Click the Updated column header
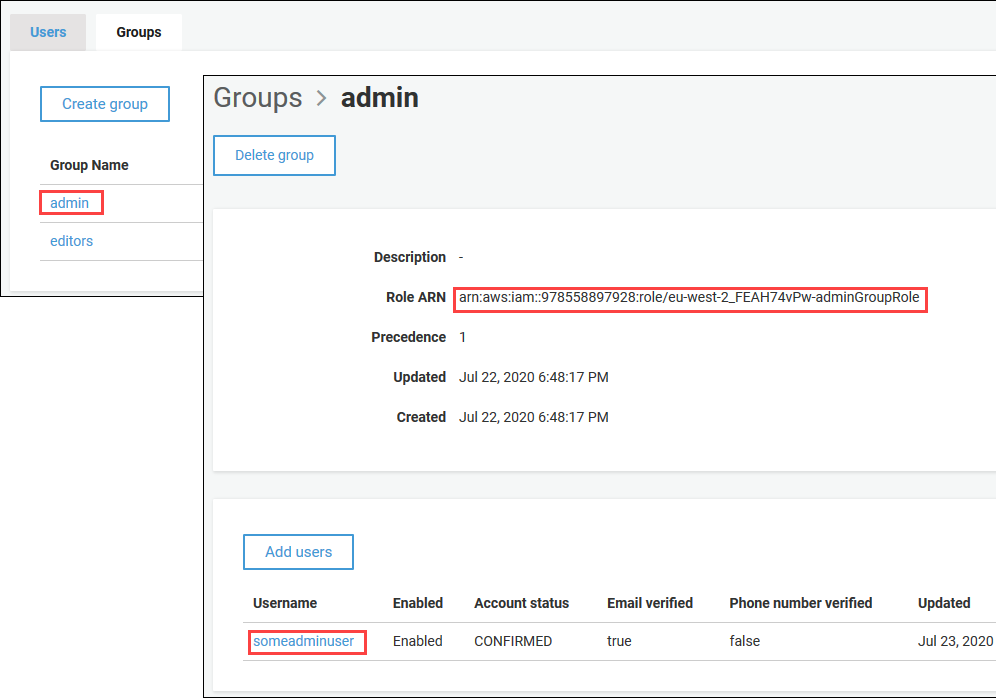 (943, 602)
